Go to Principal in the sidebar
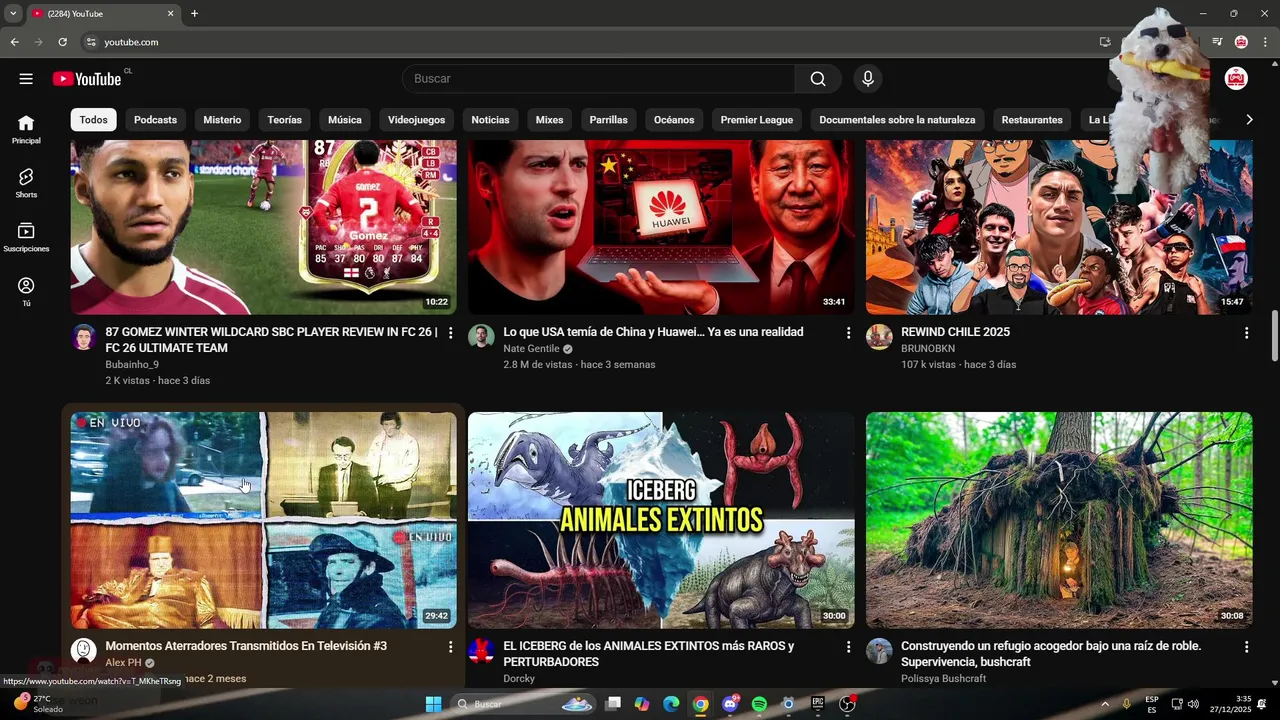 click(x=26, y=129)
